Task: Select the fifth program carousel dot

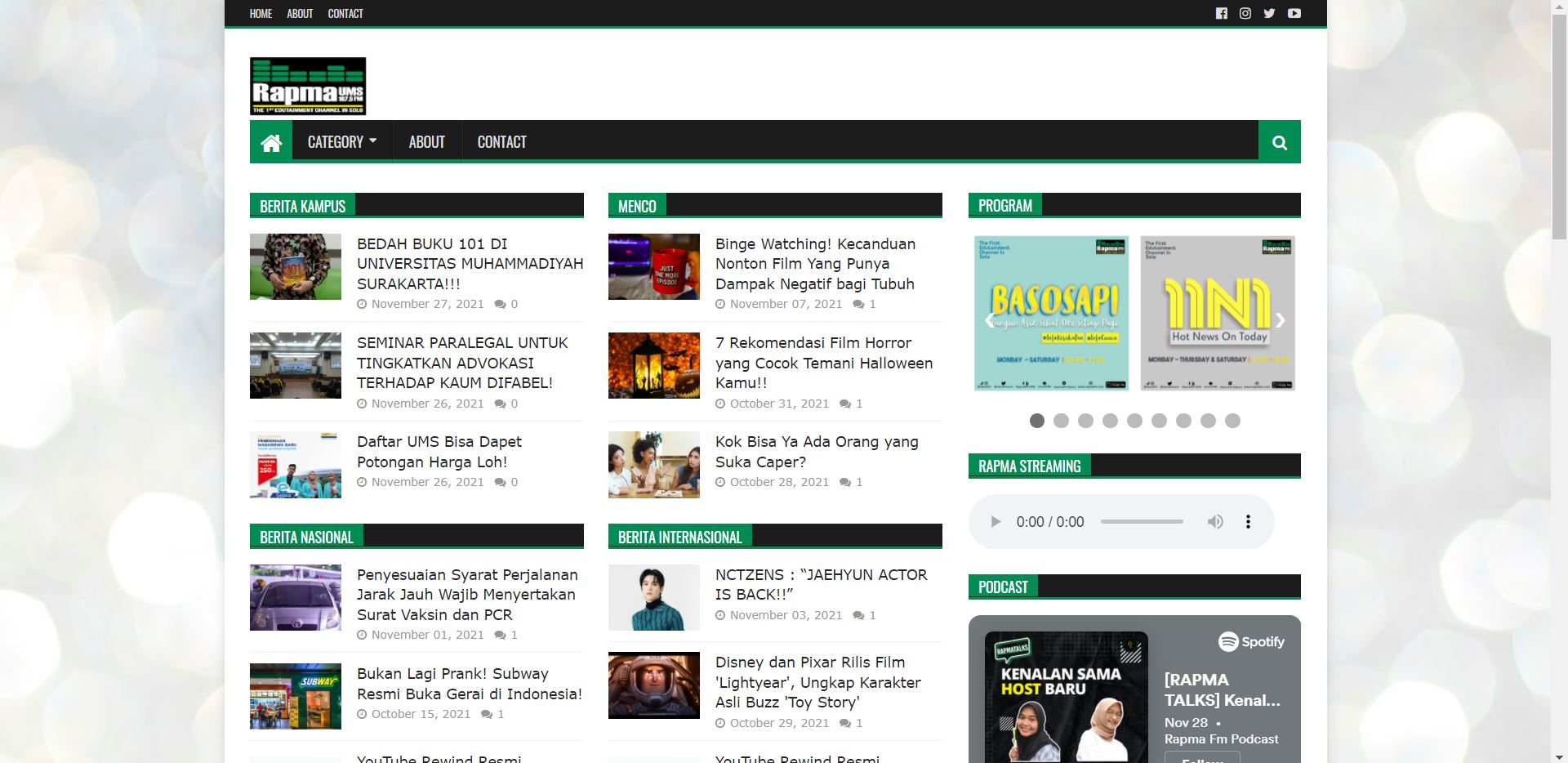Action: click(1134, 421)
